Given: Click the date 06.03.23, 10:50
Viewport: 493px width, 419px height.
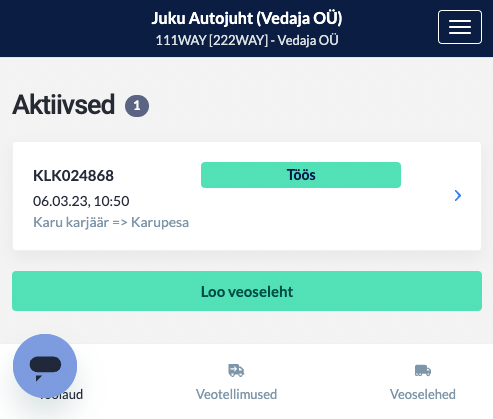Looking at the screenshot, I should [x=81, y=201].
